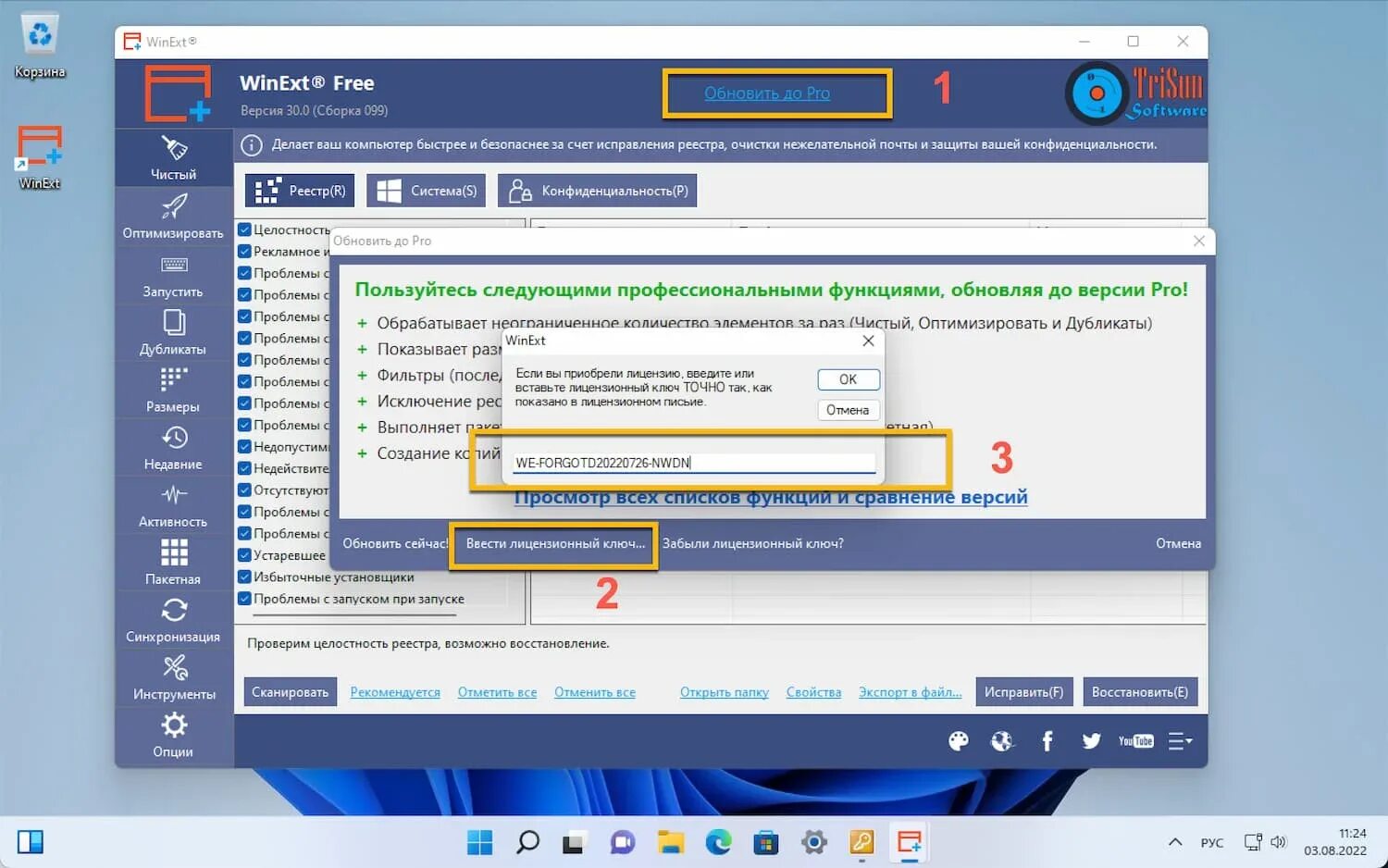
Task: Click the Отменить все link
Action: [595, 692]
